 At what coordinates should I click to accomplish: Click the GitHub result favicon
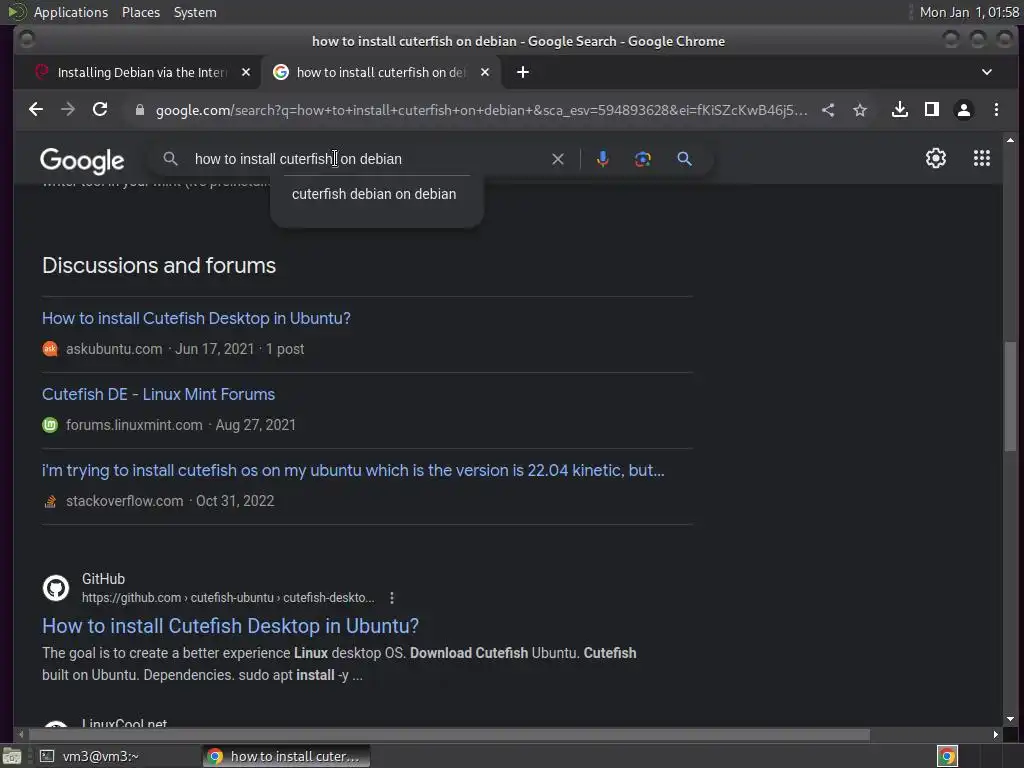(x=56, y=588)
